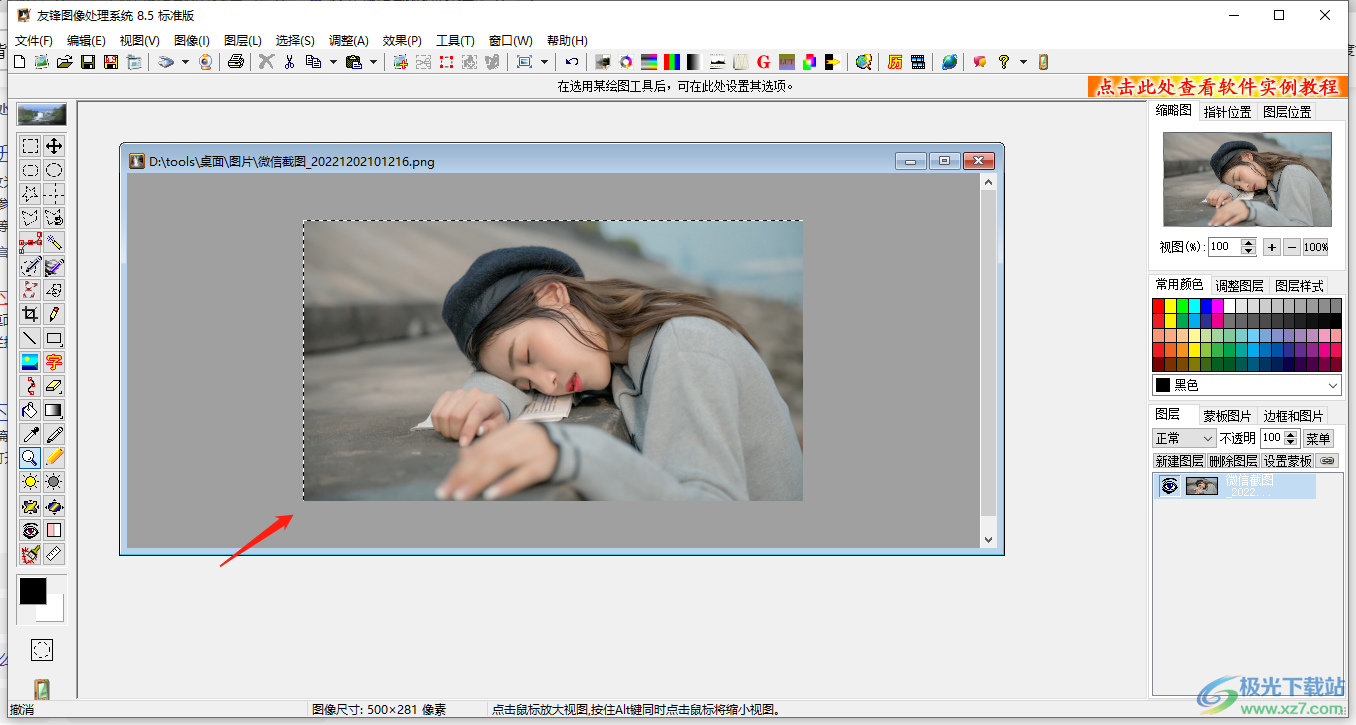Click the 菜单 button in layer panel
Screen dimensions: 1356x725
tap(1318, 438)
